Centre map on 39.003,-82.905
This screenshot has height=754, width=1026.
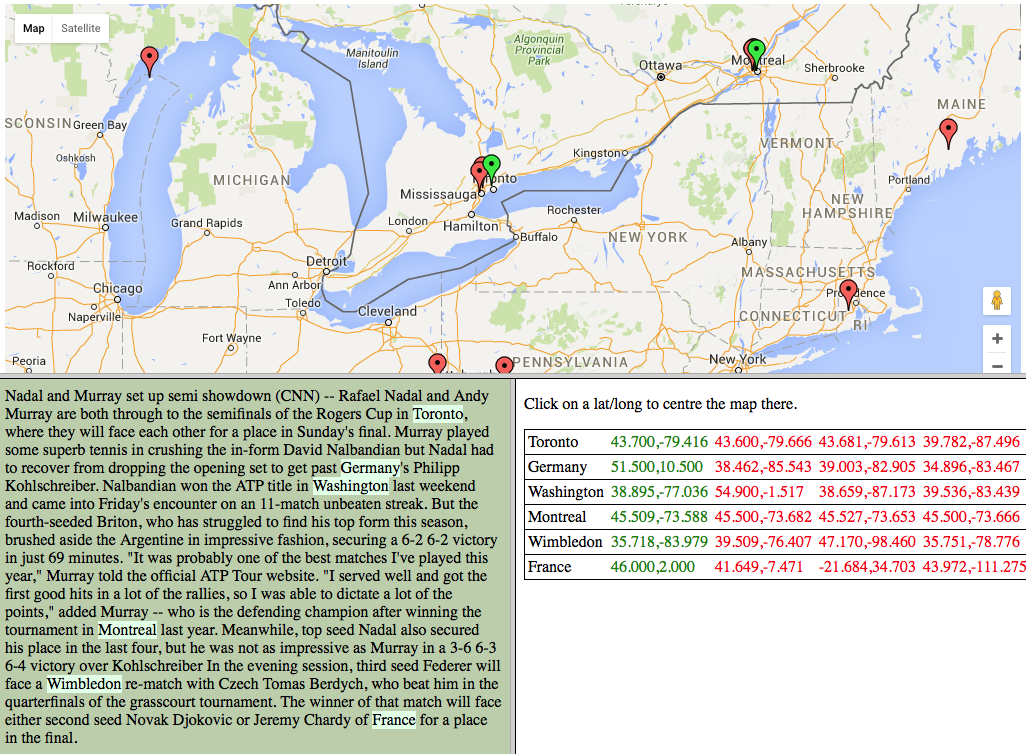pos(867,467)
